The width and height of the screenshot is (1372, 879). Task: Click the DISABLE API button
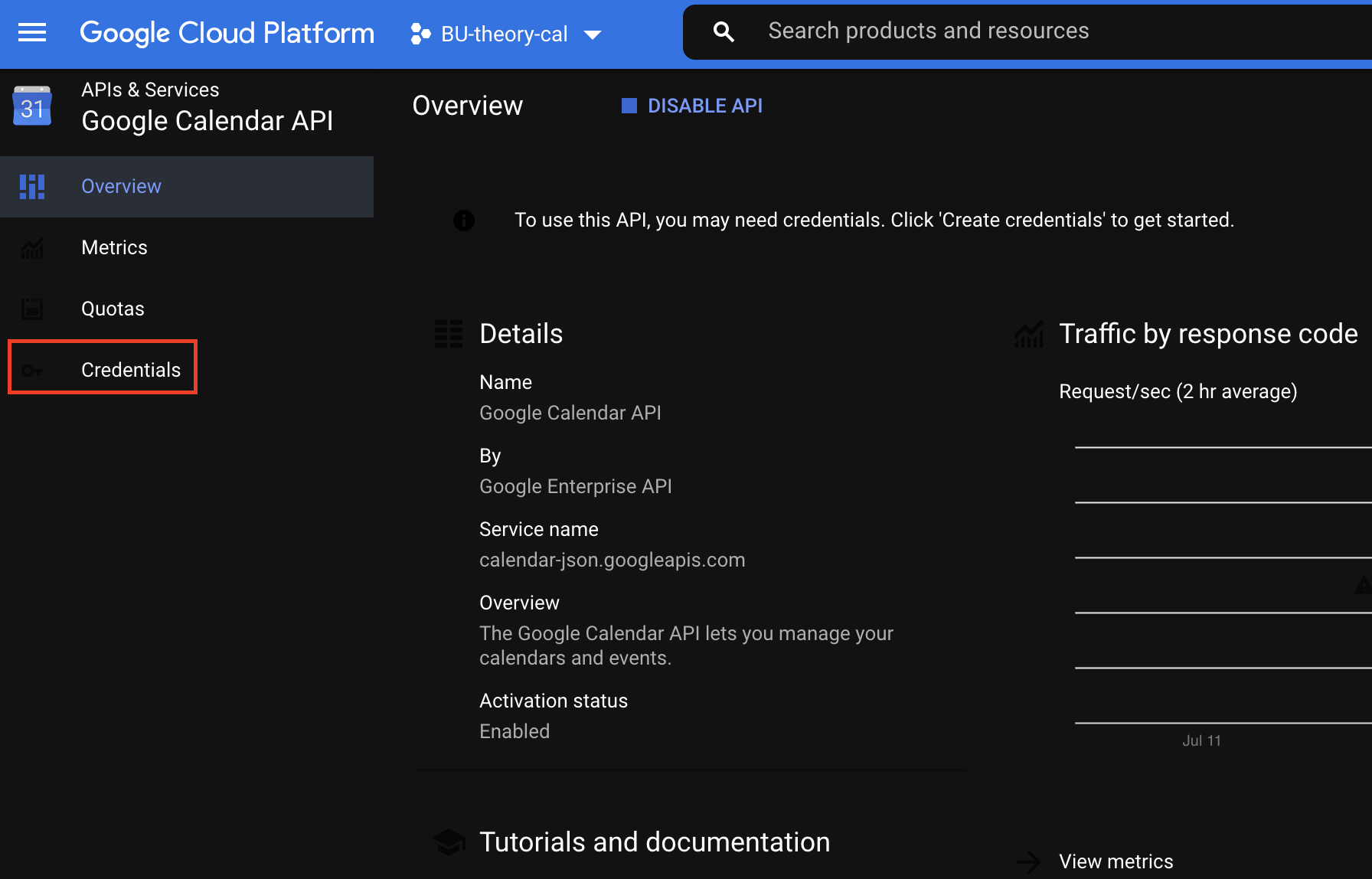click(692, 106)
